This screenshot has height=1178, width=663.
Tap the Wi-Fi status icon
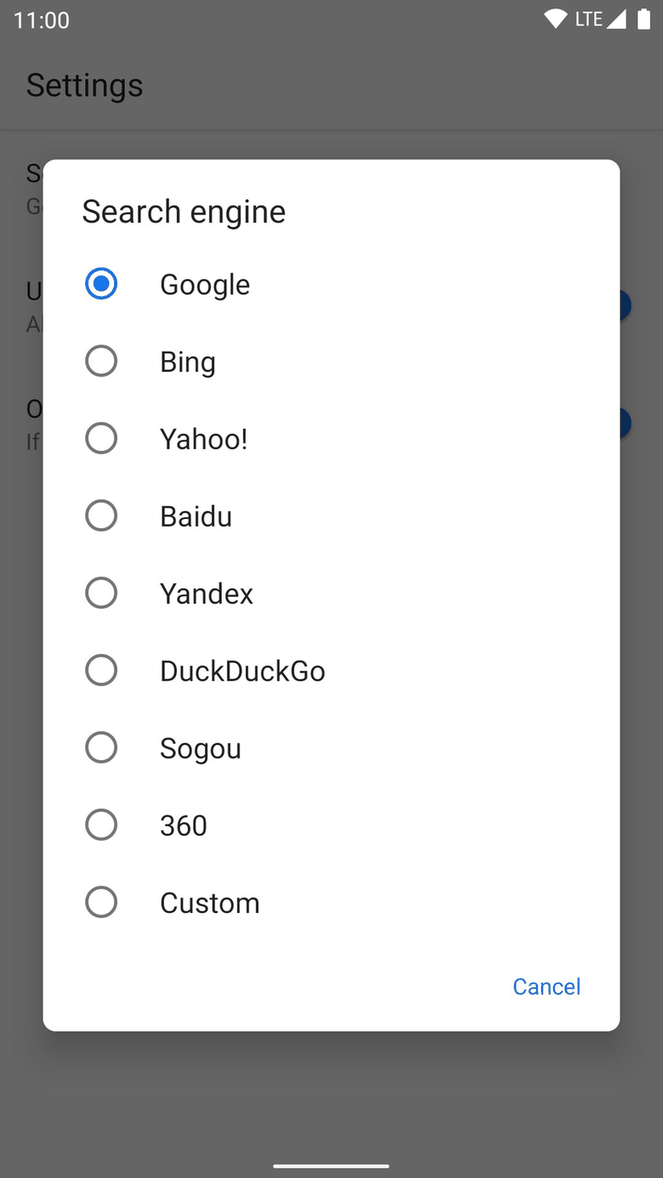tap(556, 18)
